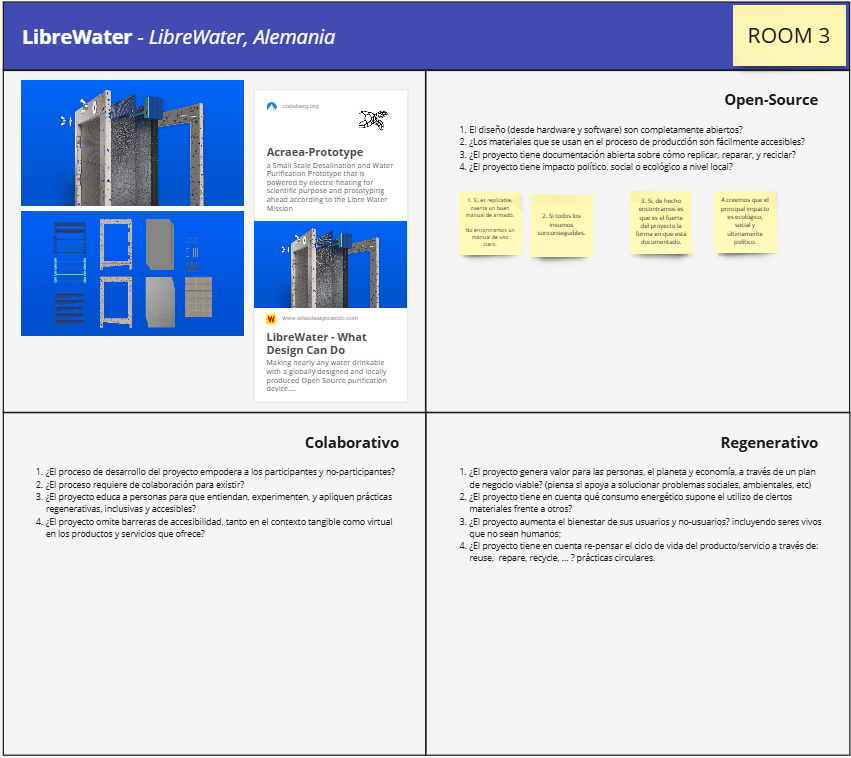The image size is (851, 758).
Task: Select the sticky note starting '1. Sí, es replicable'
Action: pyautogui.click(x=490, y=222)
